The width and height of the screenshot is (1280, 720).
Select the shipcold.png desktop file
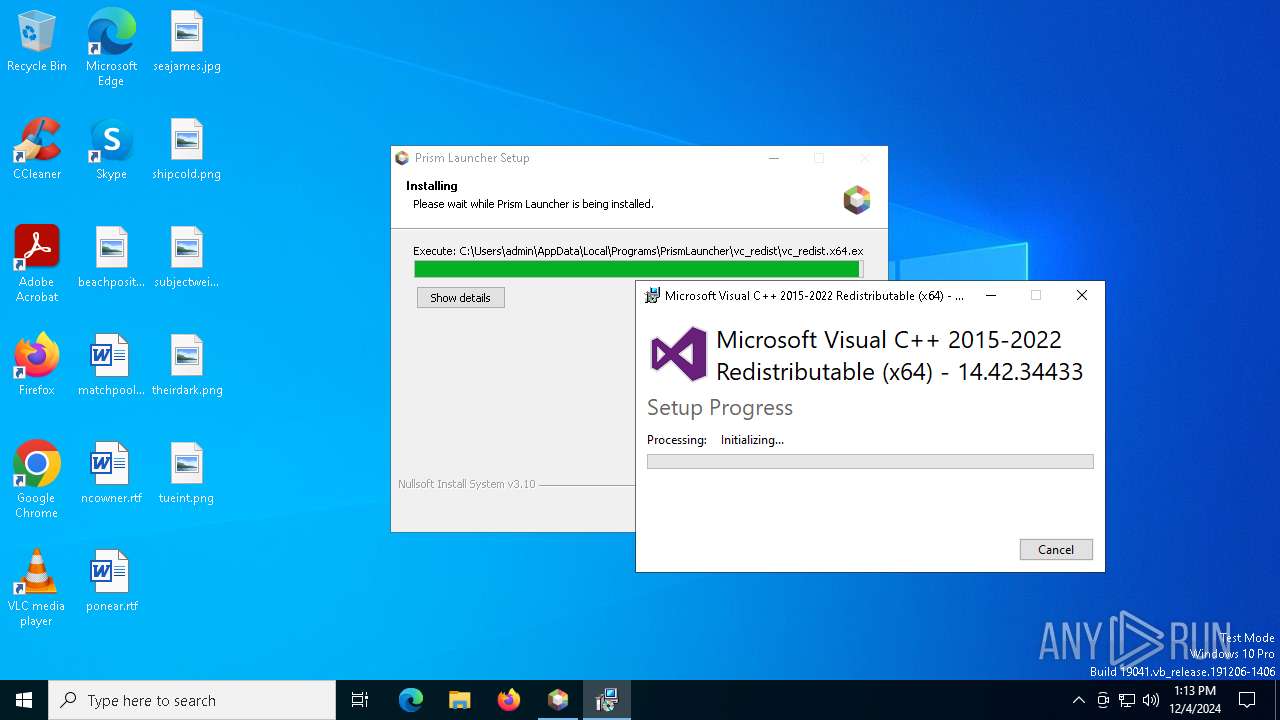pos(187,150)
